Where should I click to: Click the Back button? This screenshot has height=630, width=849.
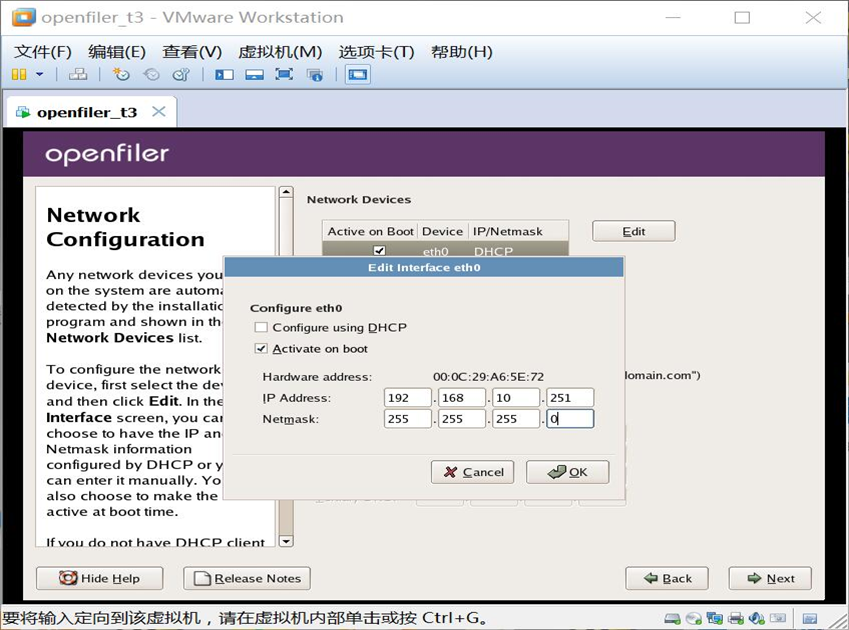coord(667,578)
